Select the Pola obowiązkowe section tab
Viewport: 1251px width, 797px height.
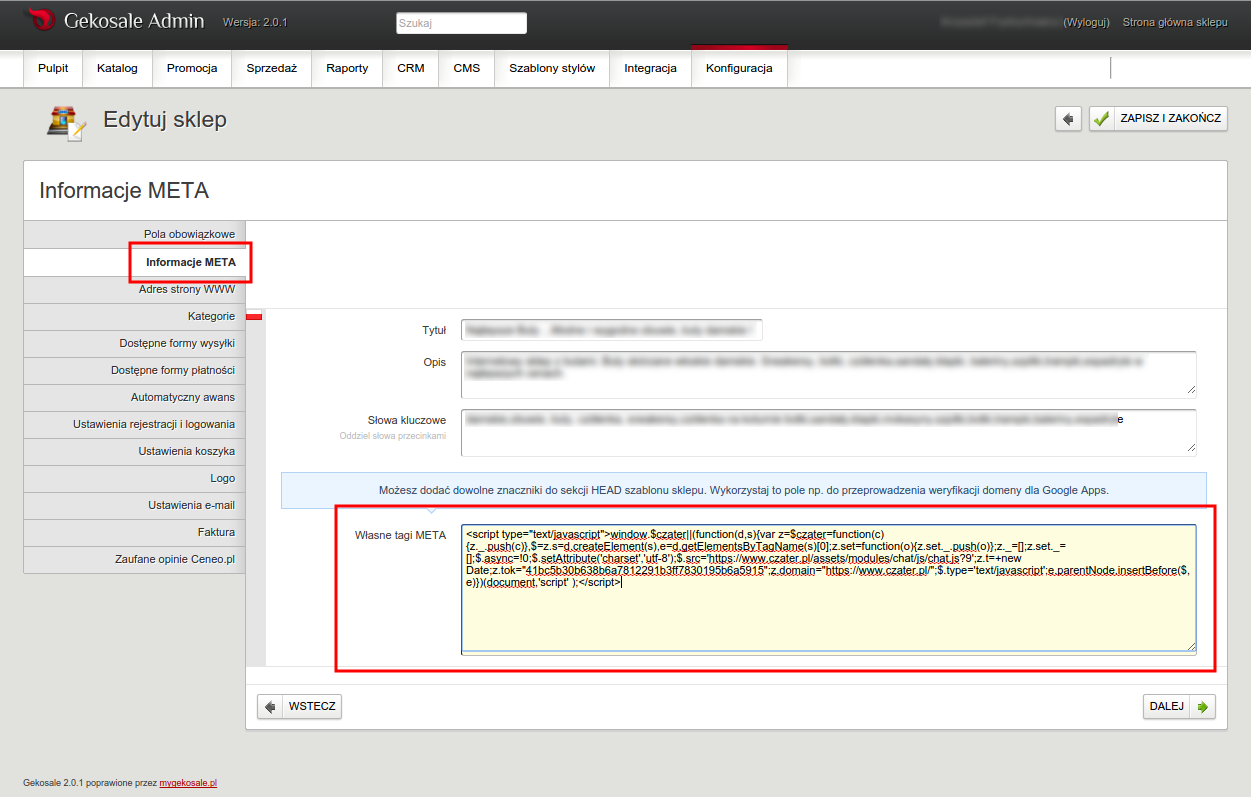click(134, 234)
